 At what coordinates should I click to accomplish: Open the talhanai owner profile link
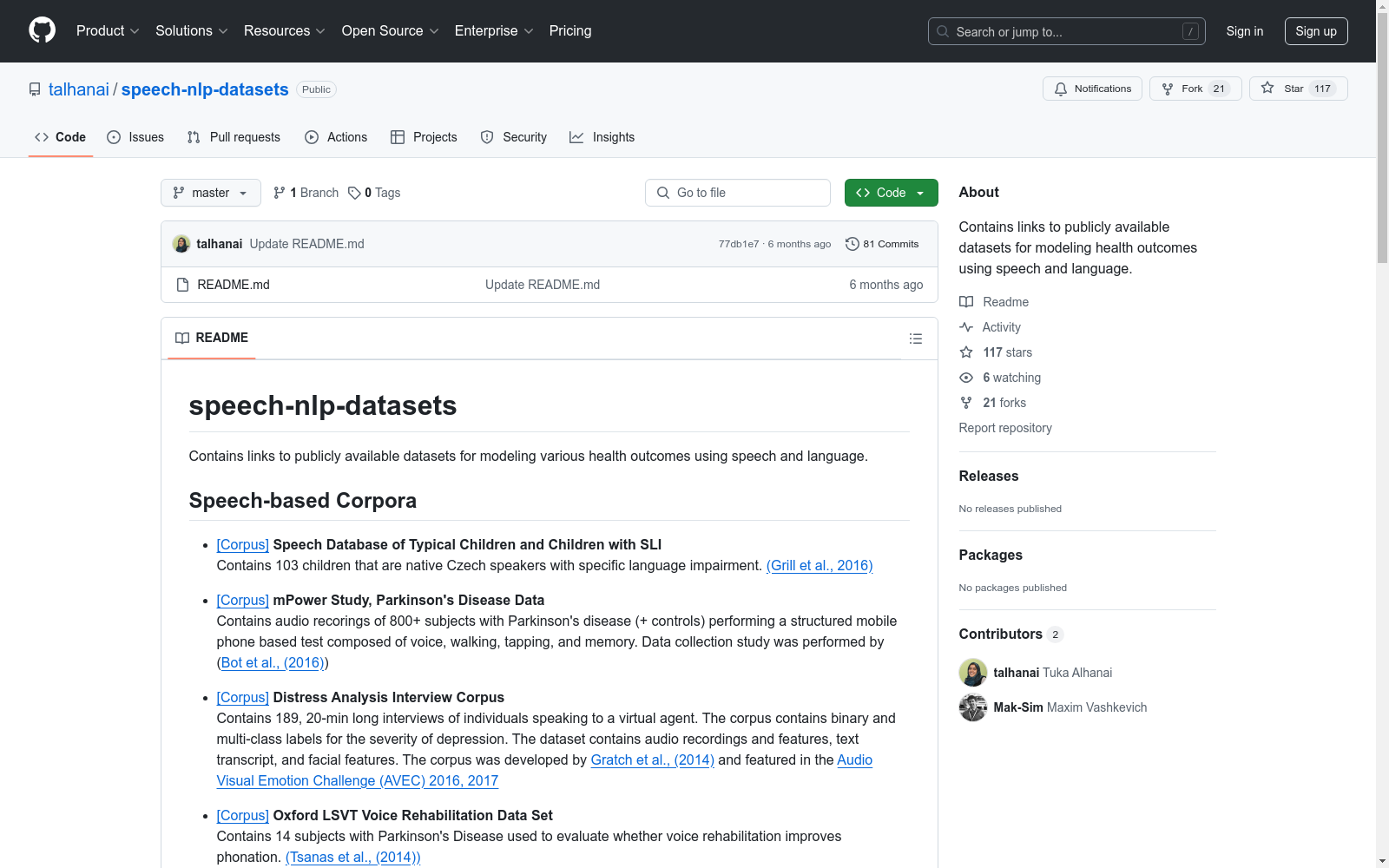coord(79,89)
